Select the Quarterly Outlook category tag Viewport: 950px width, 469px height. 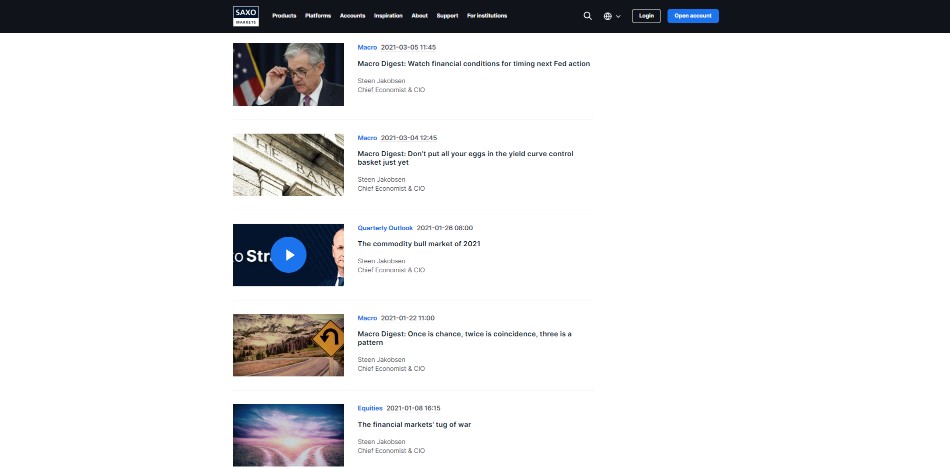pos(384,228)
